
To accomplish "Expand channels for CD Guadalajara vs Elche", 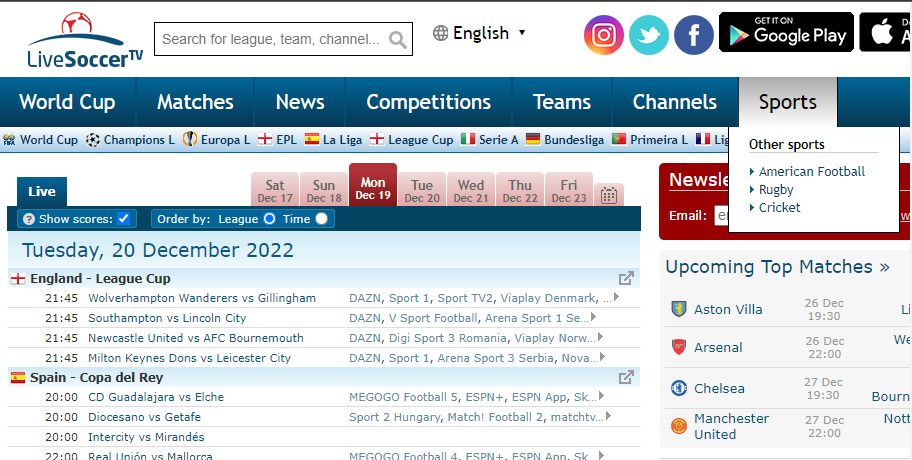I will 601,396.
